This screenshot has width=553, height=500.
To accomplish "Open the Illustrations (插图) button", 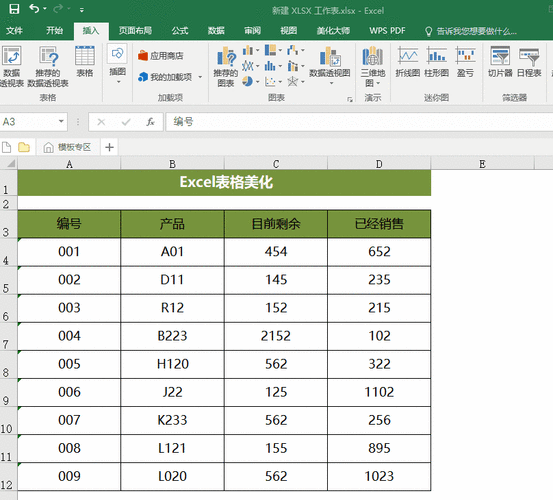I will click(117, 63).
